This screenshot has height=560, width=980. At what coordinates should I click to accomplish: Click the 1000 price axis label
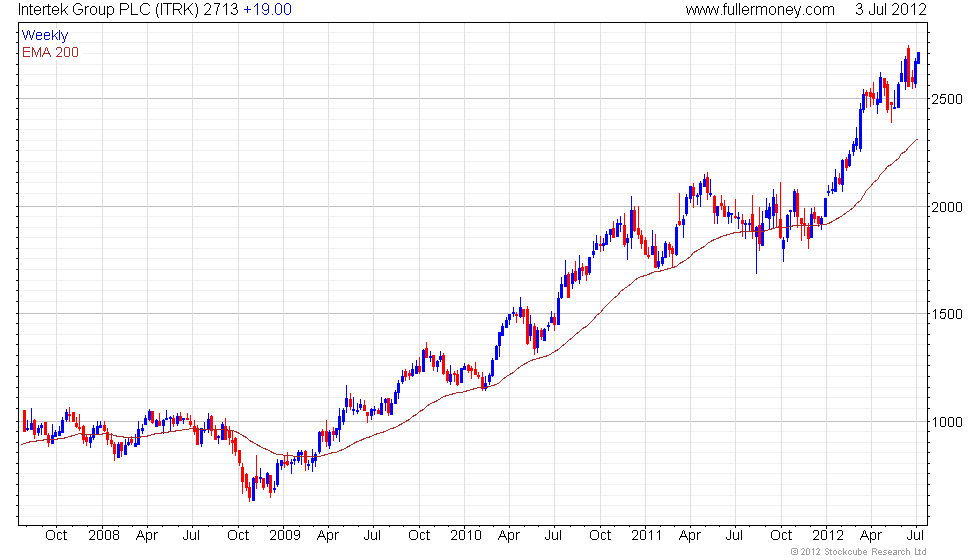[x=947, y=422]
